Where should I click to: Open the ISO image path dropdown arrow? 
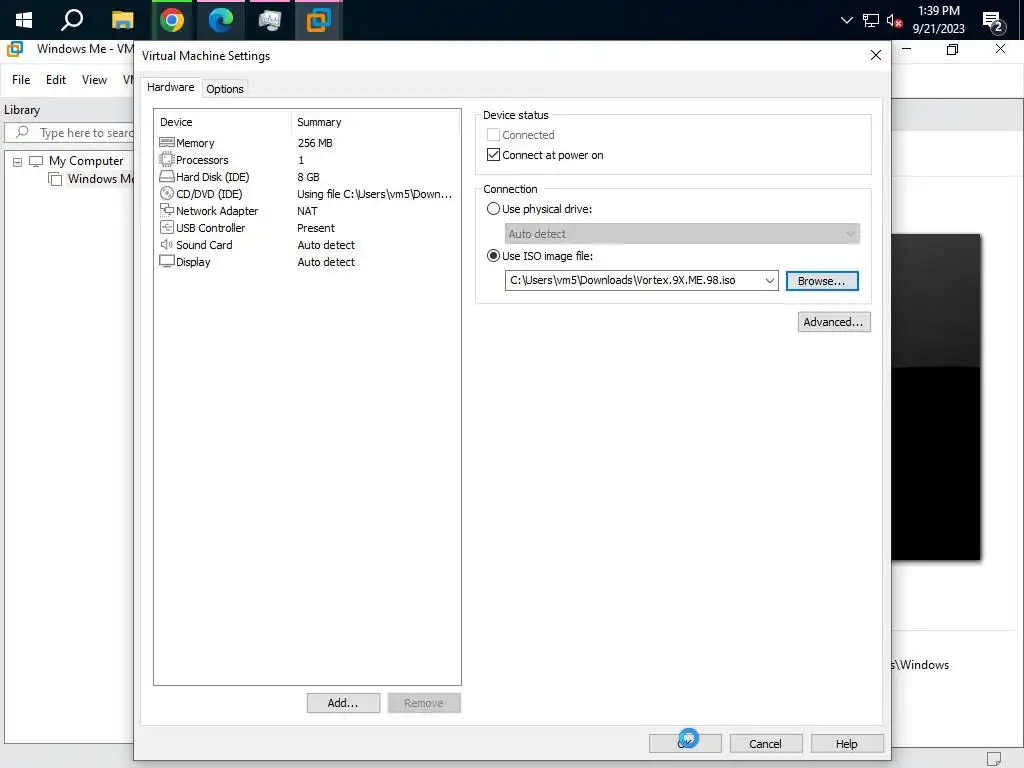769,280
